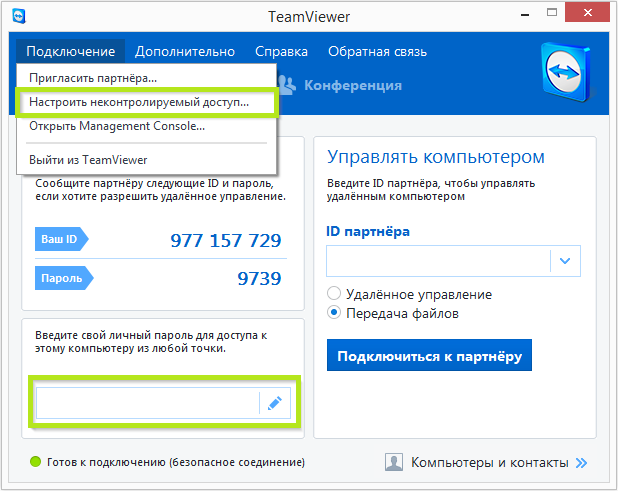Expand the ID партнёра dropdown arrow
The width and height of the screenshot is (618, 491).
pyautogui.click(x=565, y=261)
